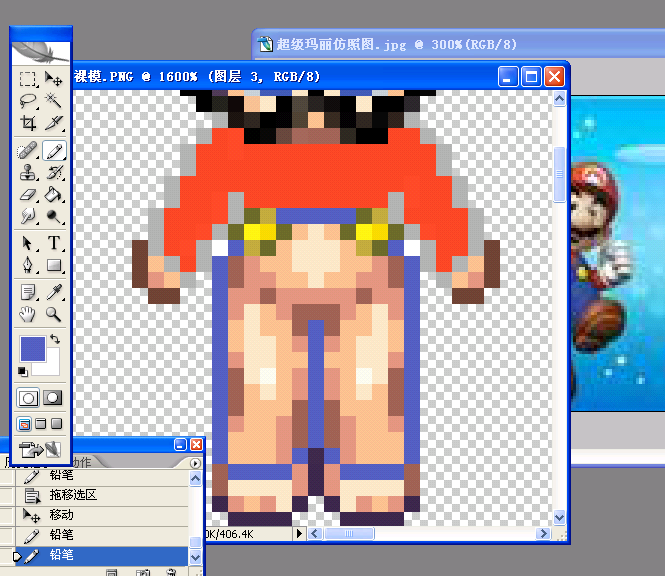Image resolution: width=665 pixels, height=576 pixels.
Task: Select the Move tool in toolbox
Action: click(54, 79)
